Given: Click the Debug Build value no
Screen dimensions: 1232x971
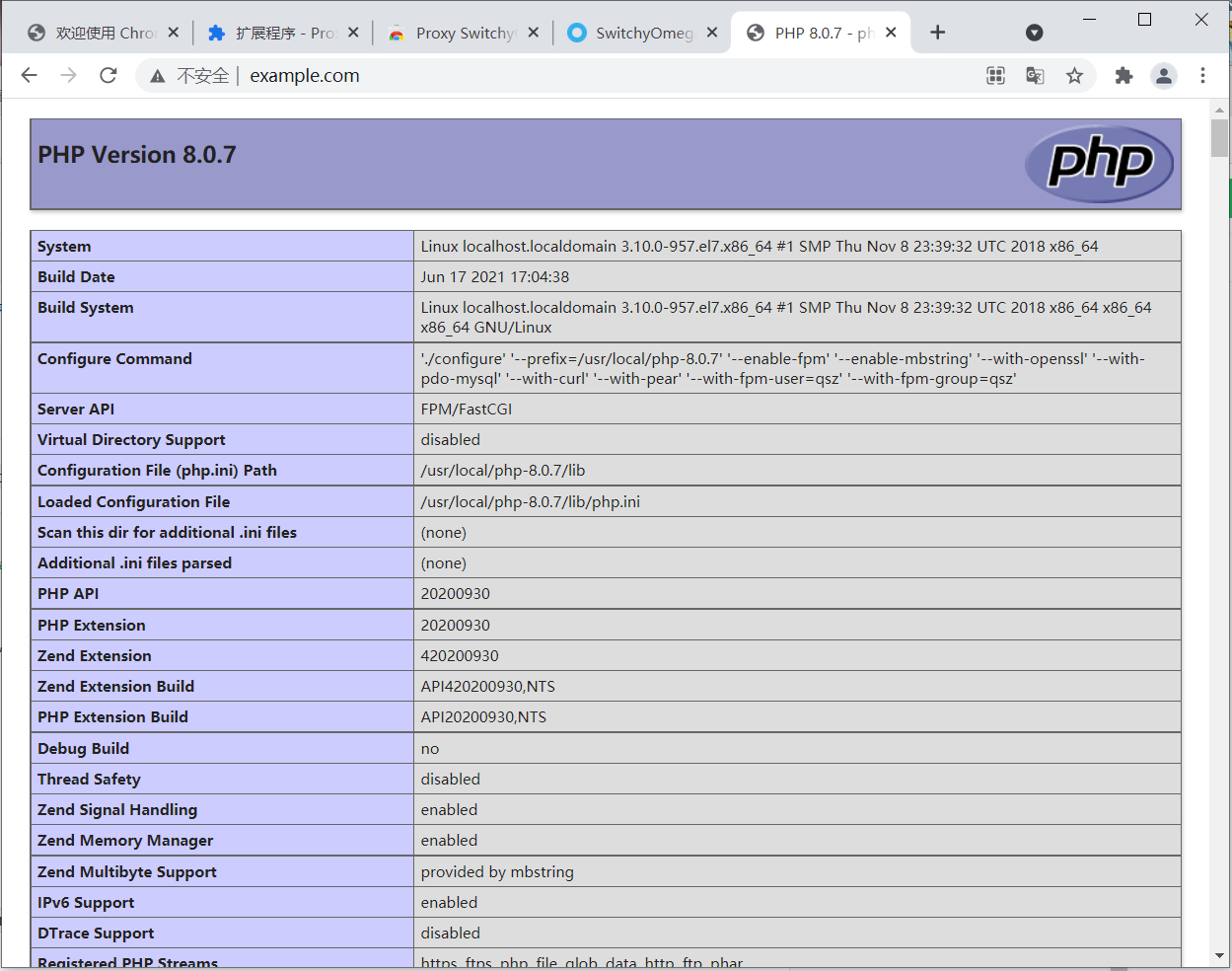Looking at the screenshot, I should click(430, 749).
